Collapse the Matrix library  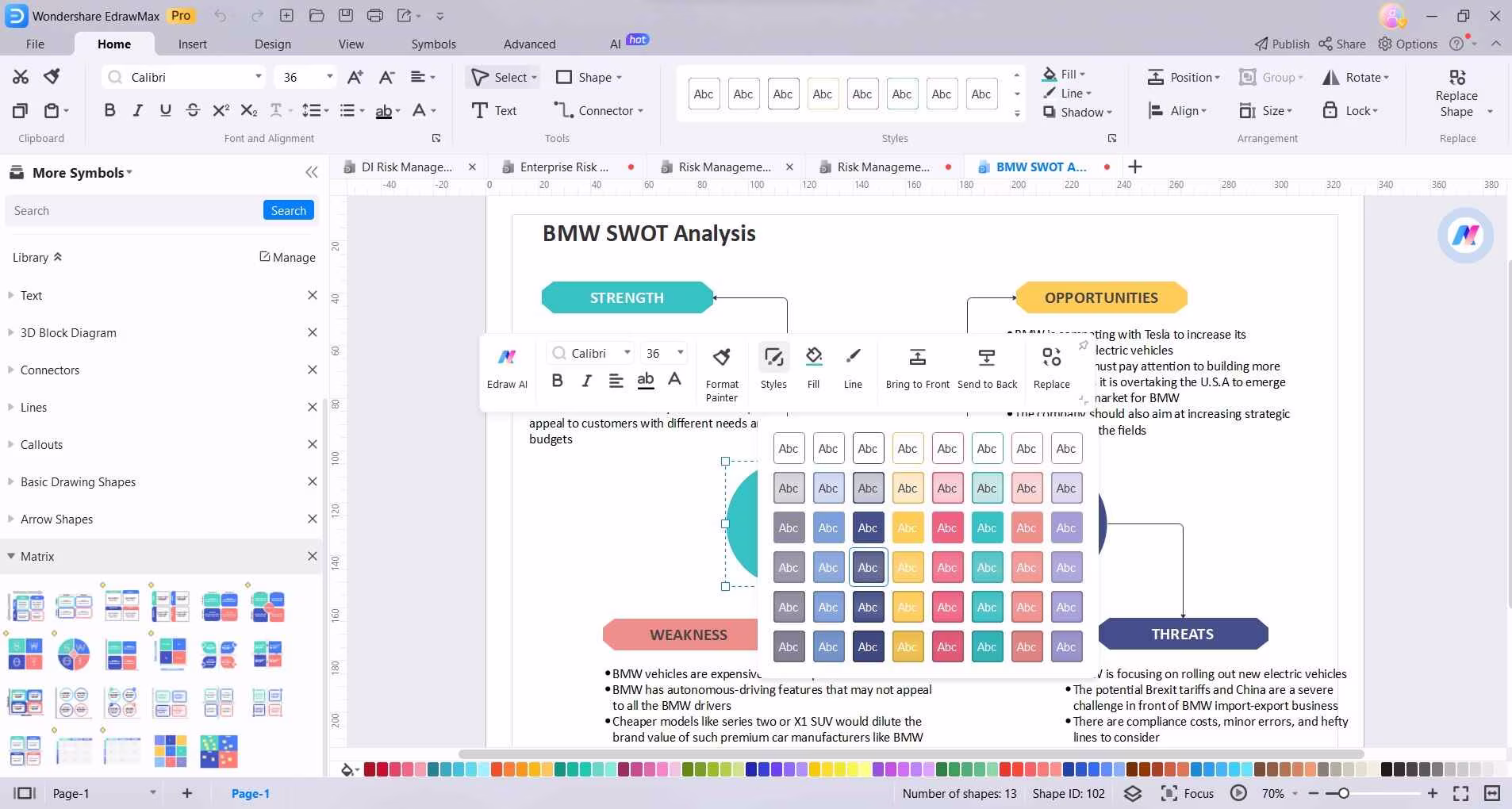click(x=10, y=556)
